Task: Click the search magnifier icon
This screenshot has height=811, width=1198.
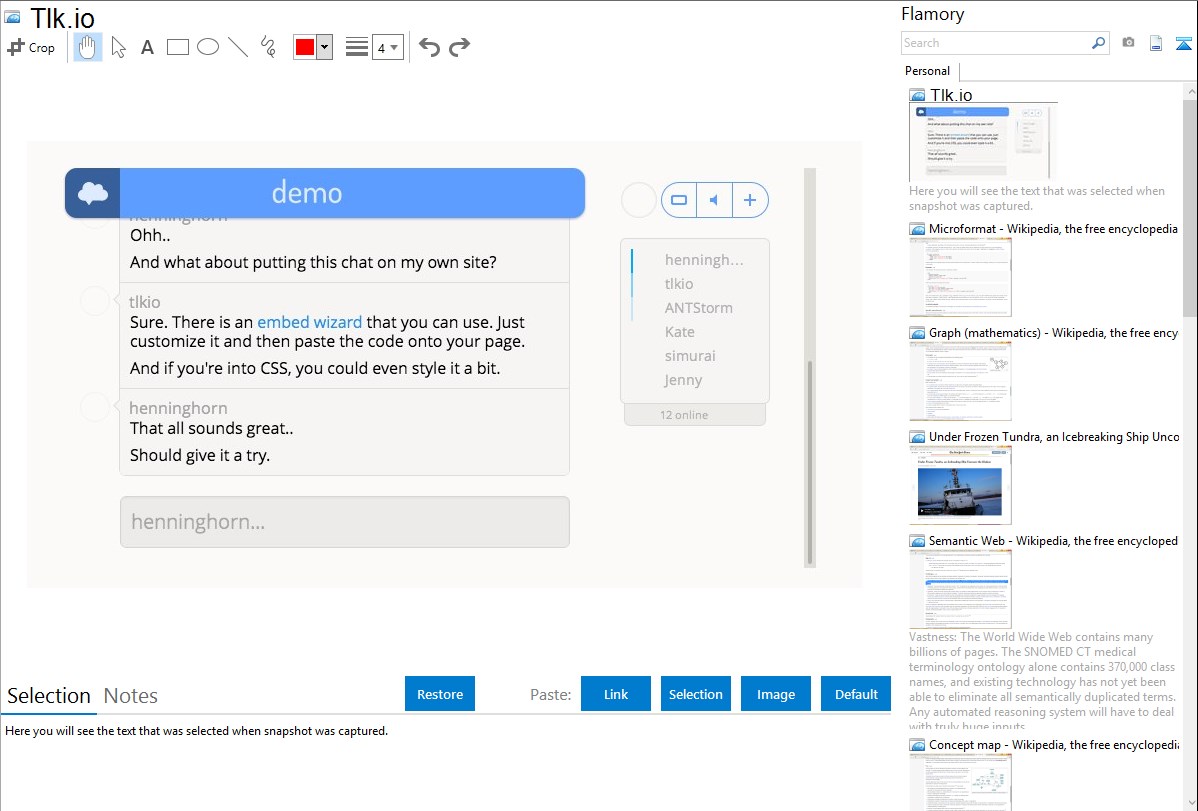Action: (1099, 43)
